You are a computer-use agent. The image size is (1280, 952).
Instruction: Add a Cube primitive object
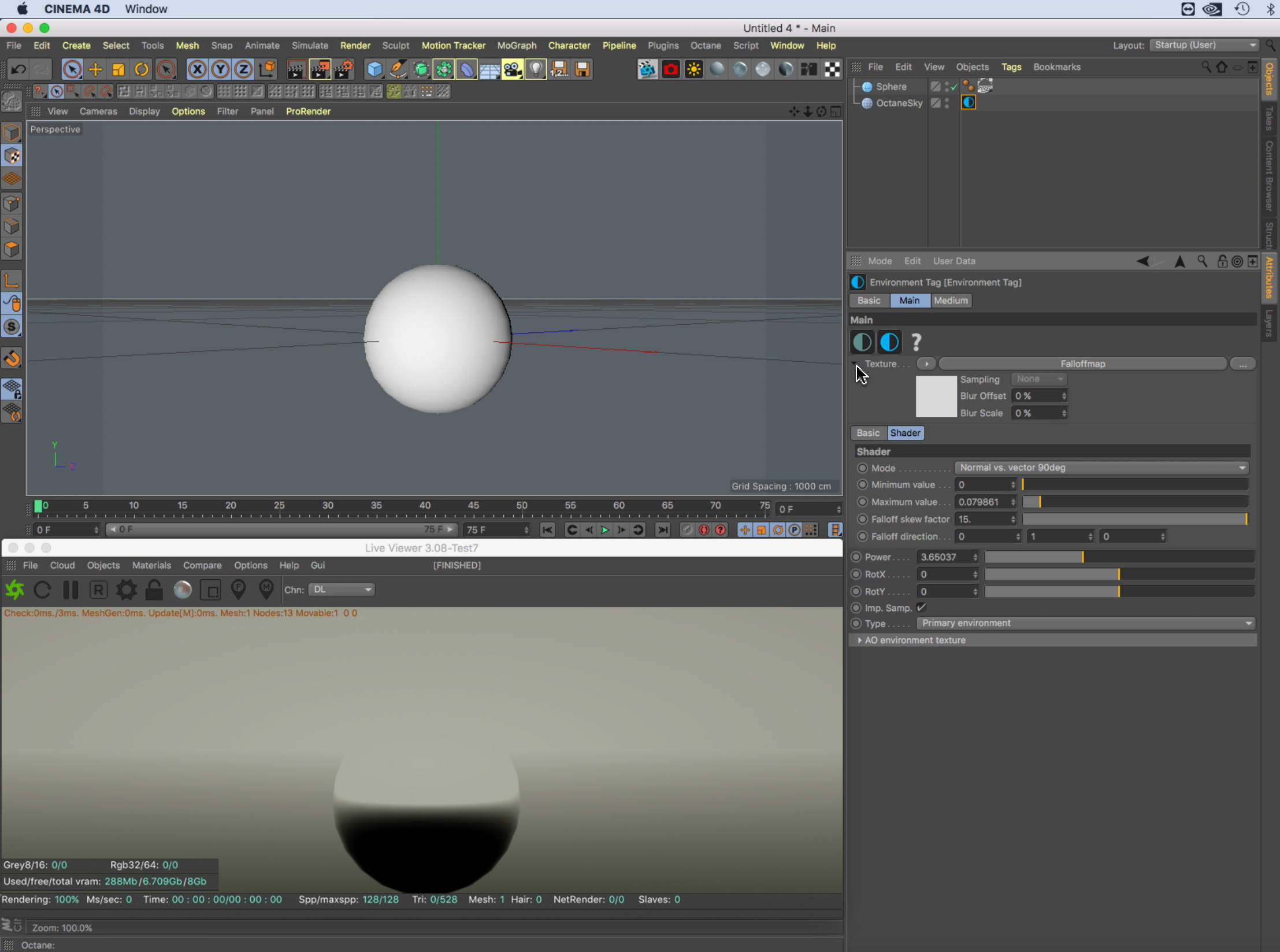pyautogui.click(x=374, y=69)
